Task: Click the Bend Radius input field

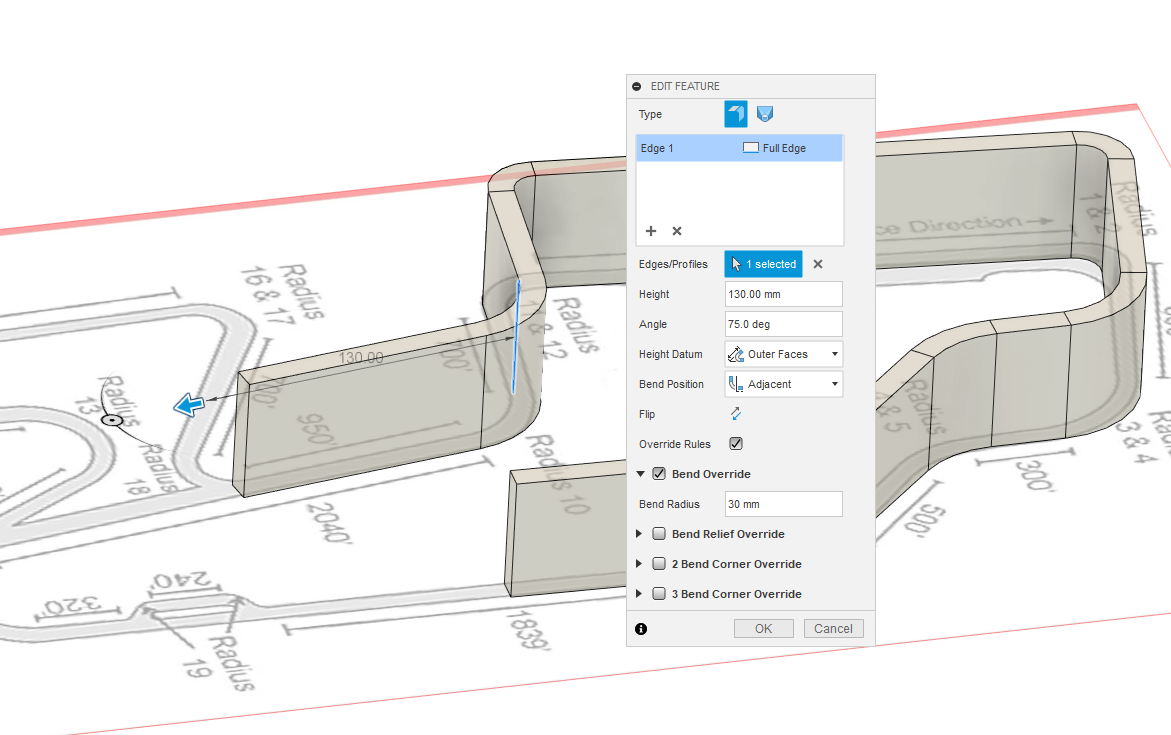Action: [783, 503]
